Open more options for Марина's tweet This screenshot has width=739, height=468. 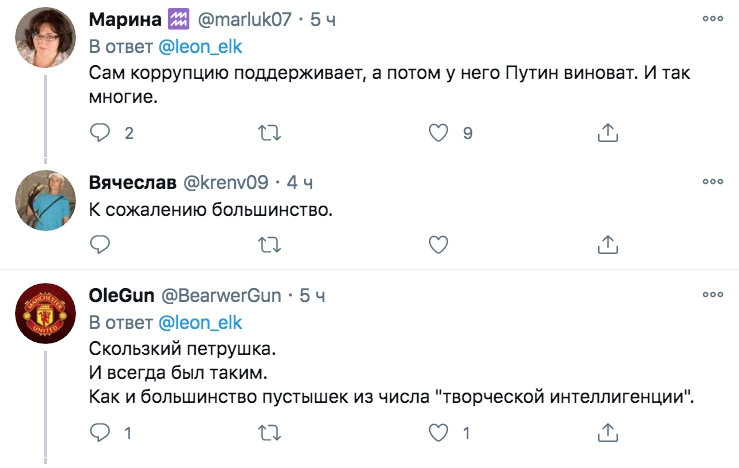pyautogui.click(x=712, y=19)
